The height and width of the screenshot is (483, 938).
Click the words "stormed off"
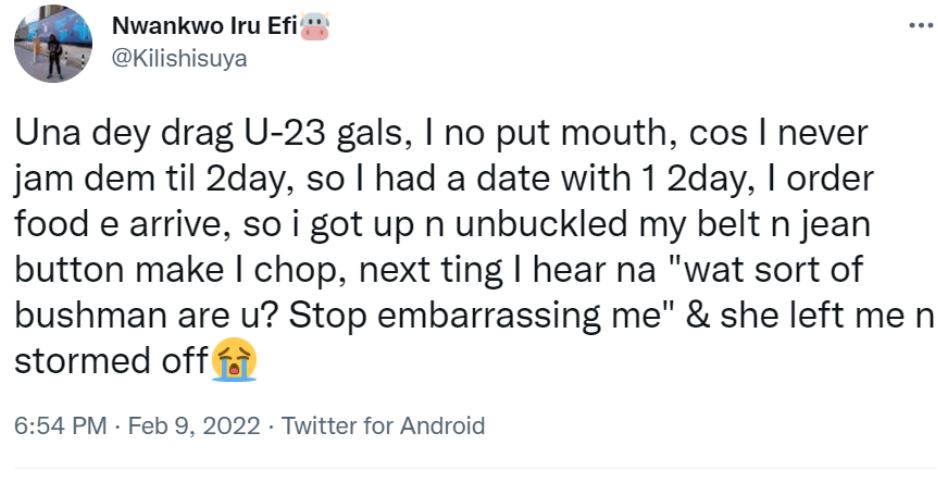click(x=110, y=360)
